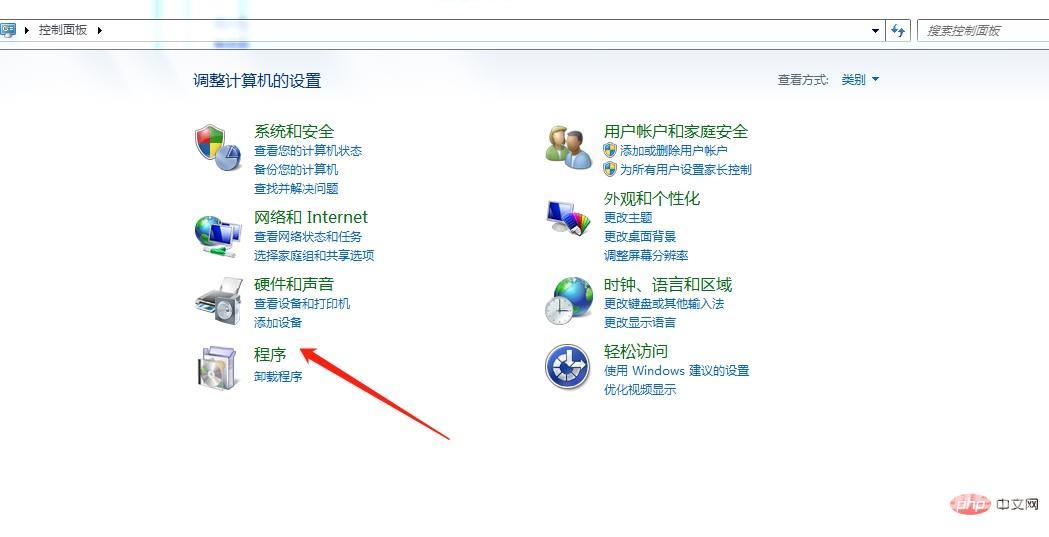Expand the arrow after 控制面板 breadcrumb
The image size is (1049, 537).
click(x=99, y=30)
